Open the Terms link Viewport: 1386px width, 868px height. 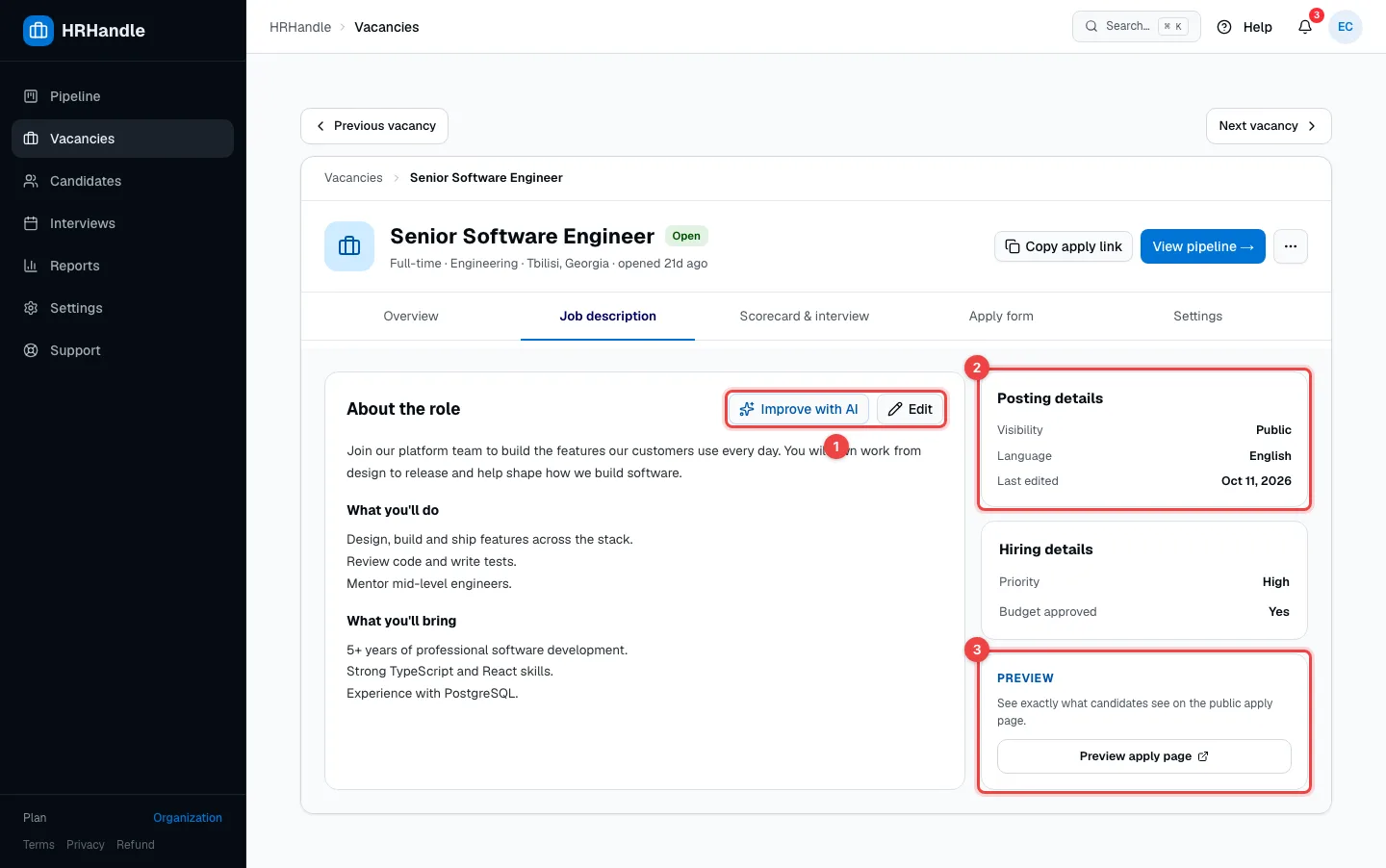(38, 845)
